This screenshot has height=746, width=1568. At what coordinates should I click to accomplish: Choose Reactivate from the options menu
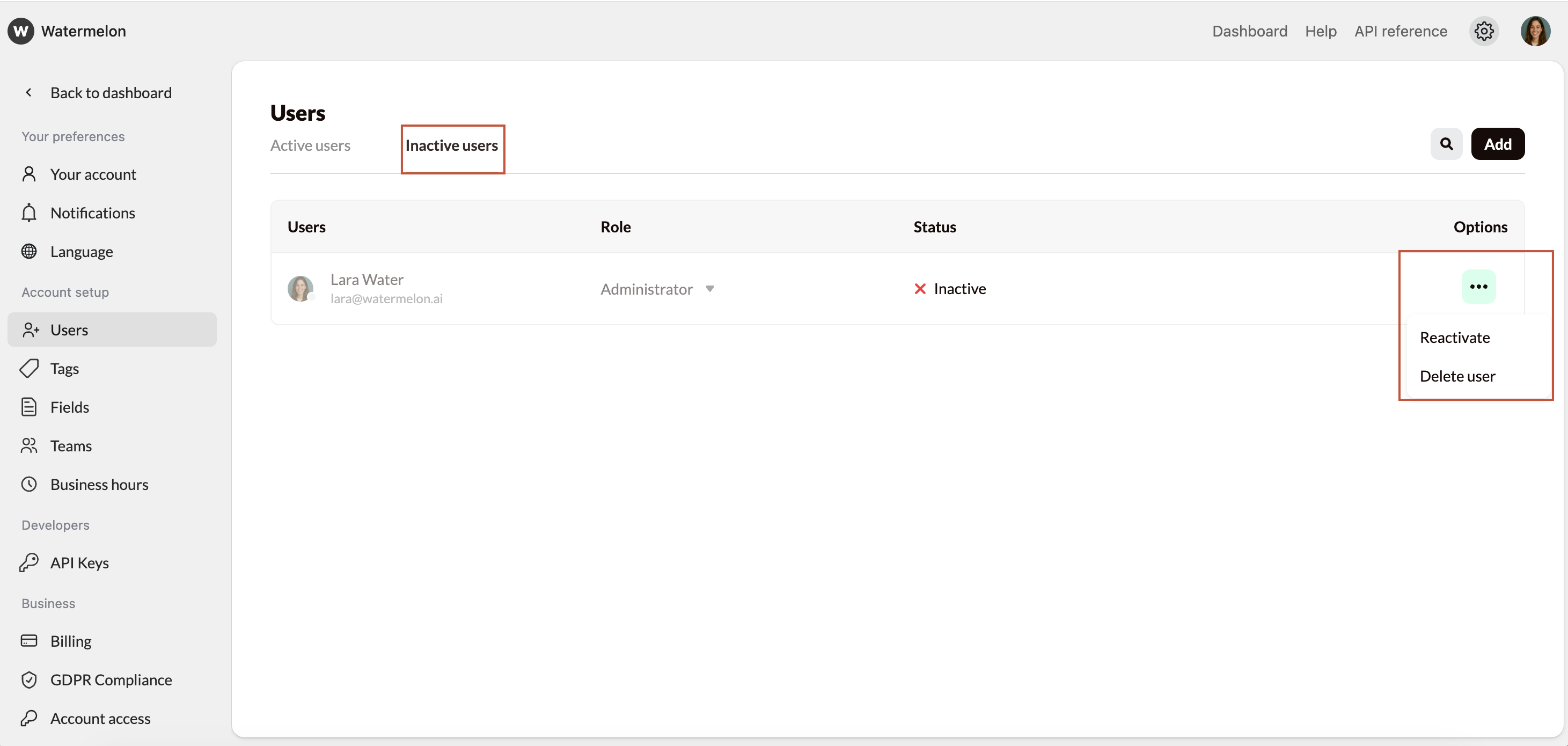pyautogui.click(x=1455, y=337)
